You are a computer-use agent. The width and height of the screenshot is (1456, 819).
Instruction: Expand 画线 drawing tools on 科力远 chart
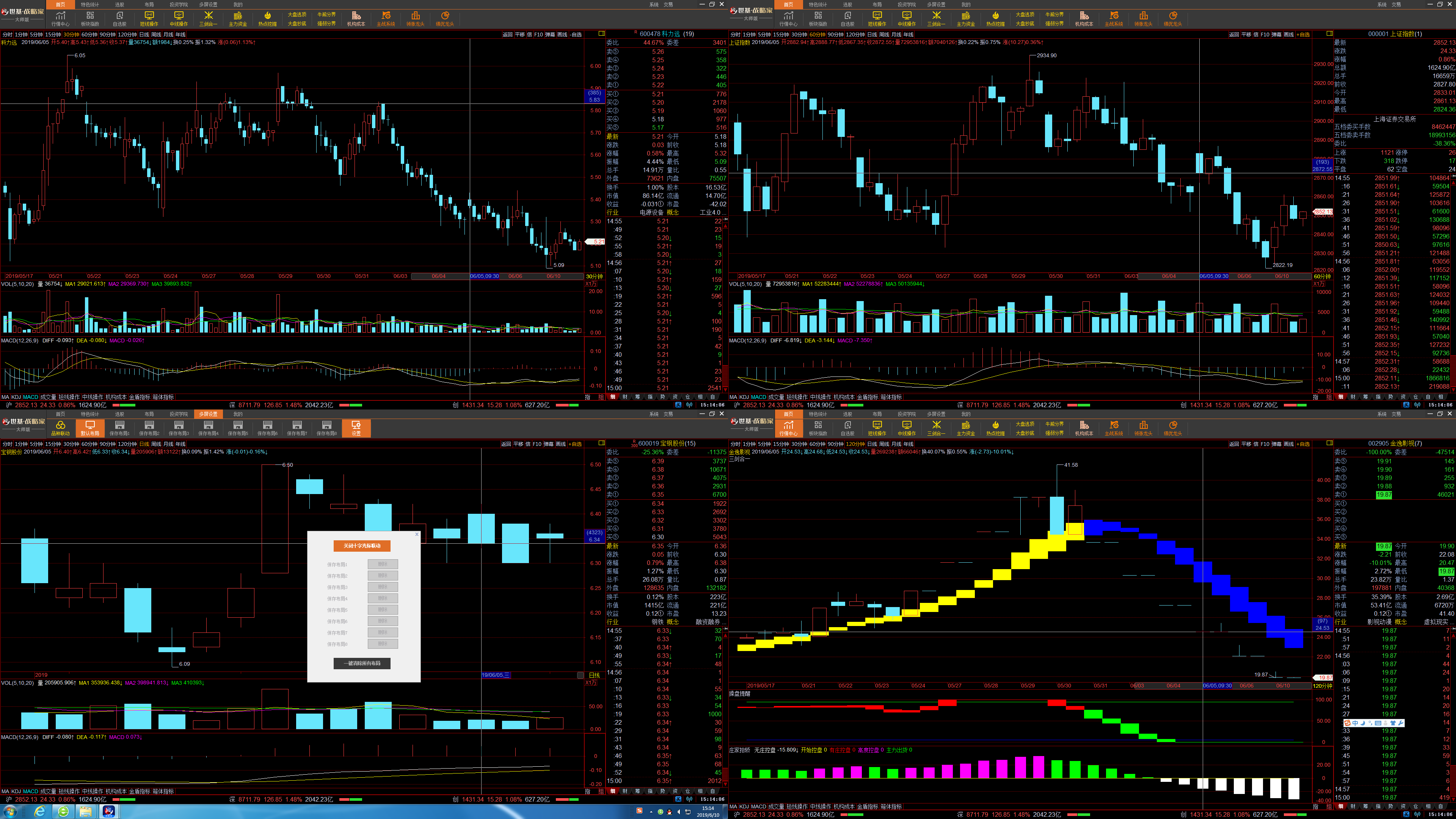562,35
